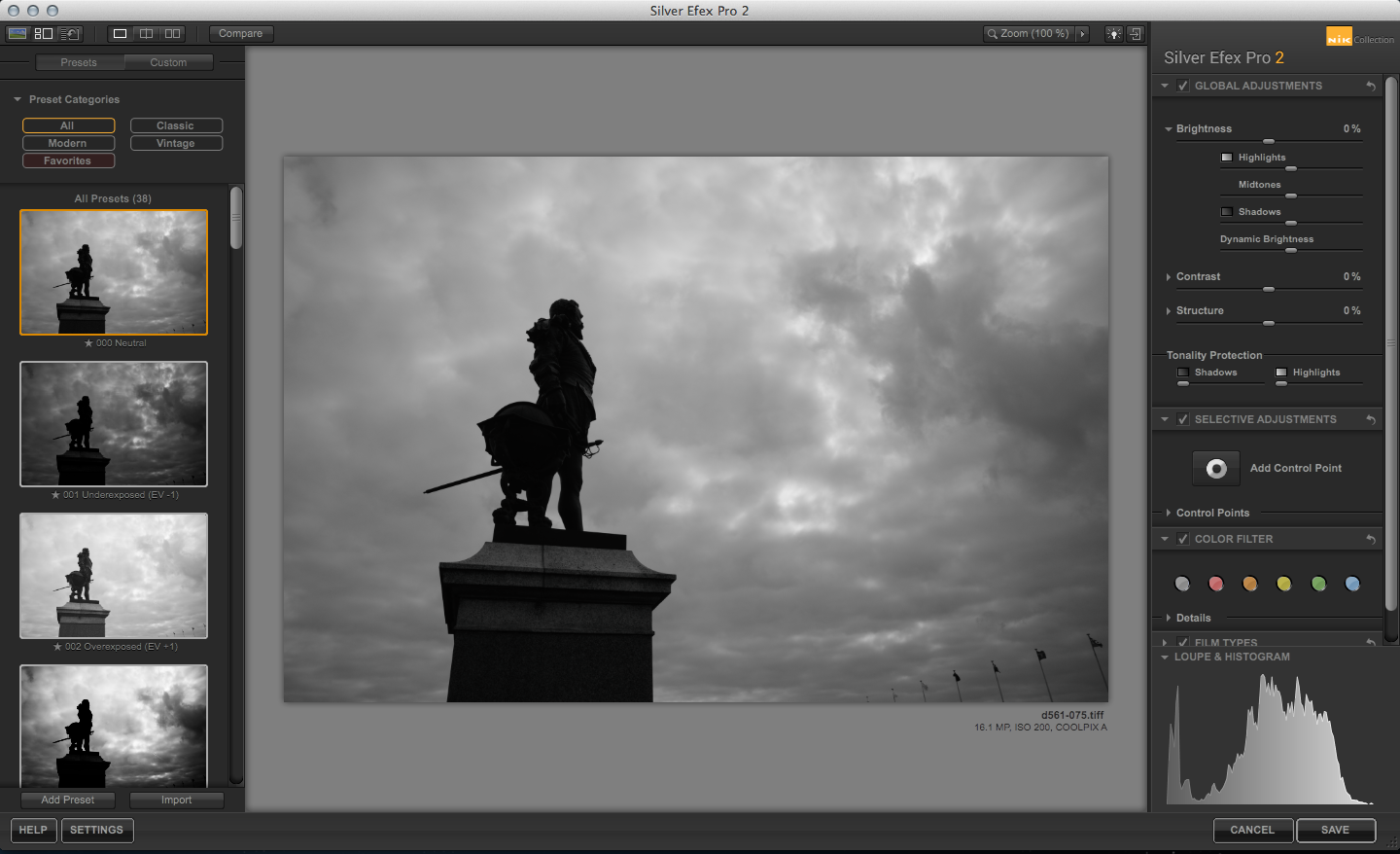Select the Favorites preset category

(x=68, y=160)
